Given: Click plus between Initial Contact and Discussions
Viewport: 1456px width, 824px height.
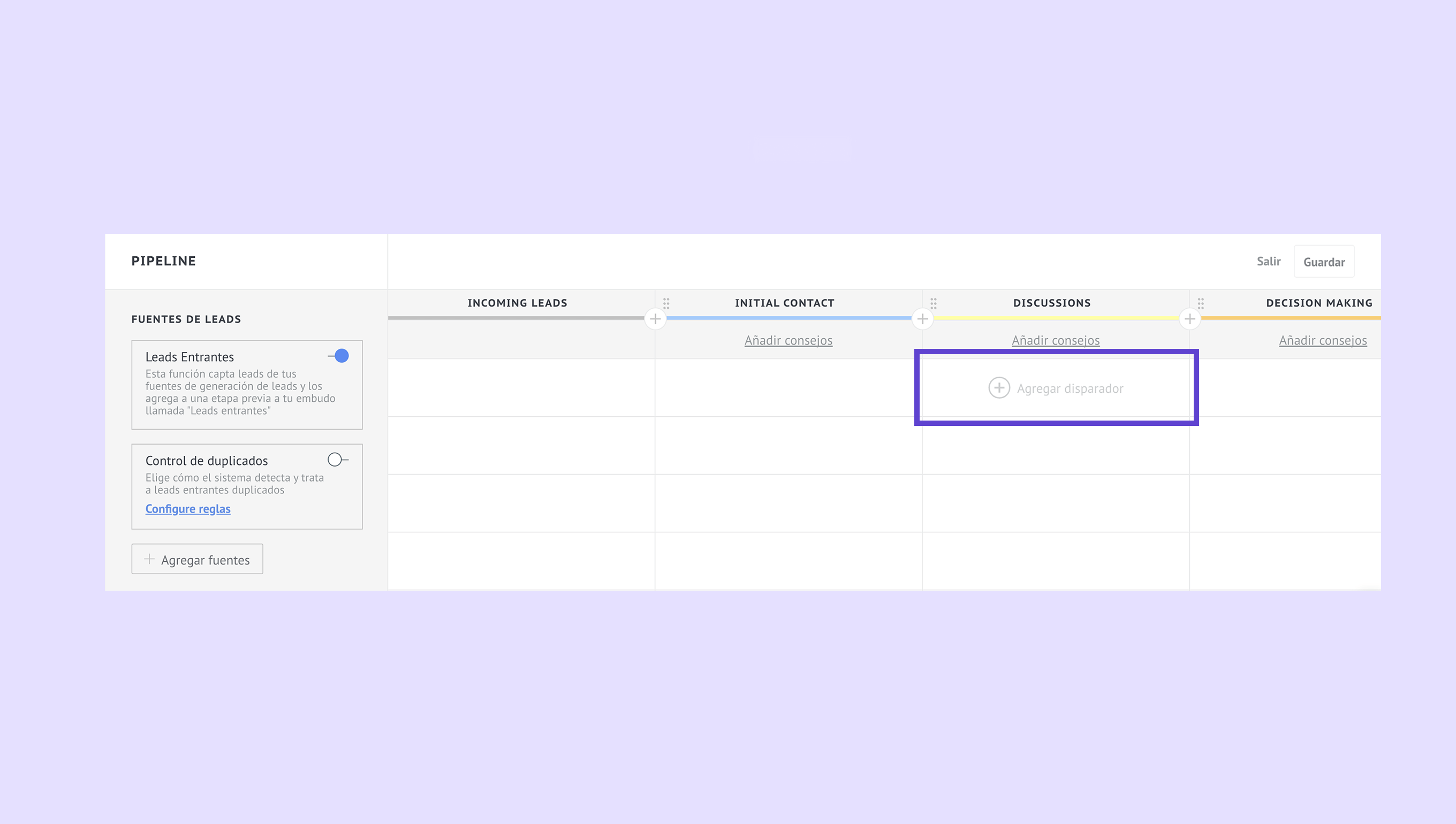Looking at the screenshot, I should coord(922,318).
